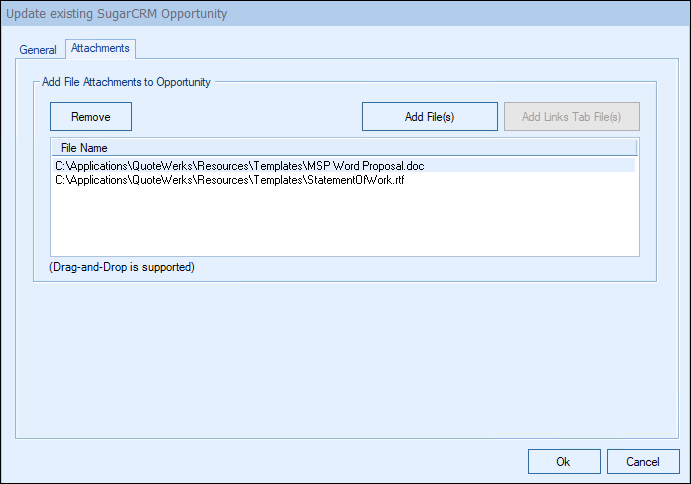Click the Add File(s) button
691x484 pixels.
click(429, 117)
